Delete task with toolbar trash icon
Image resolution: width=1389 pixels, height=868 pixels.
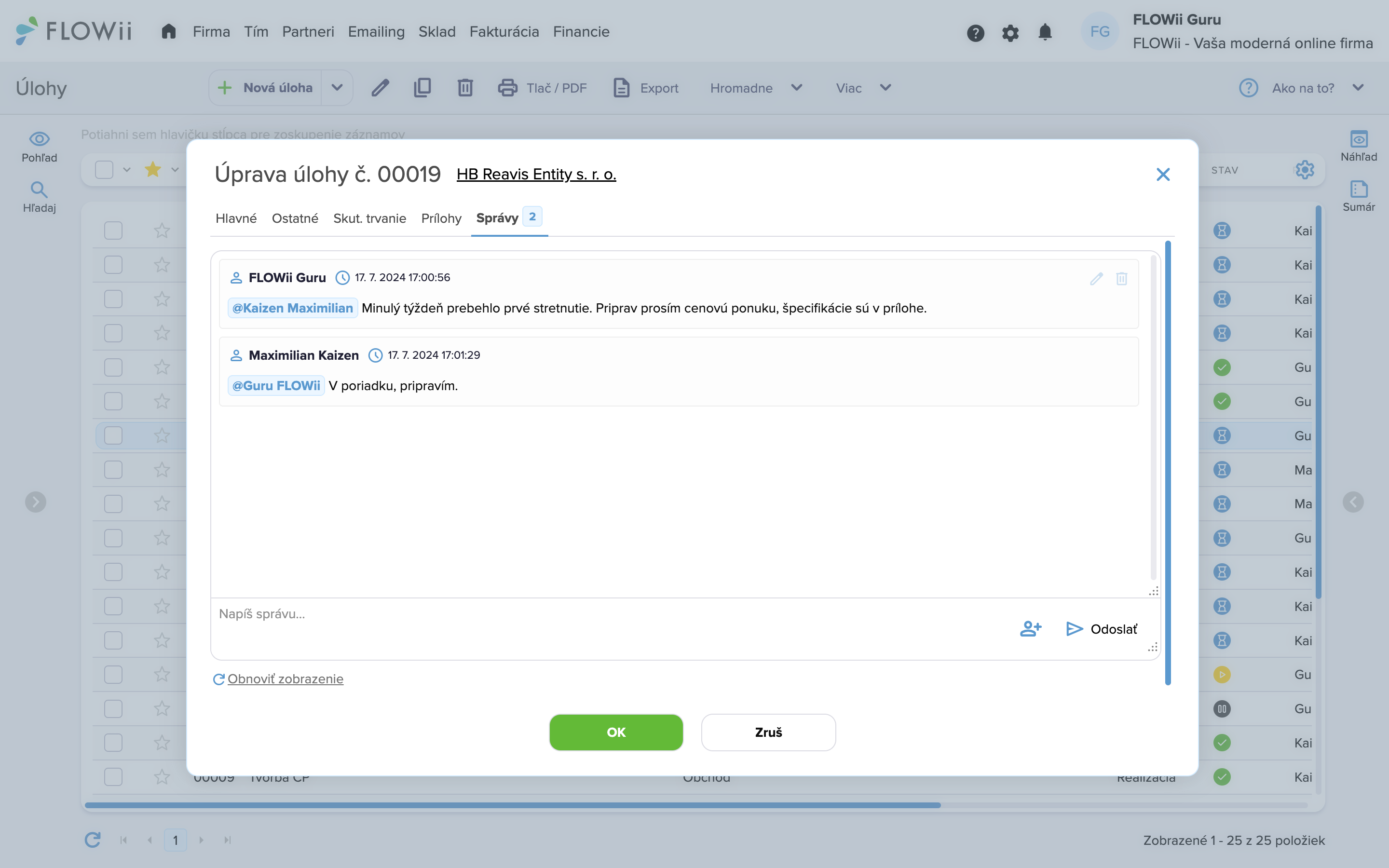point(465,88)
